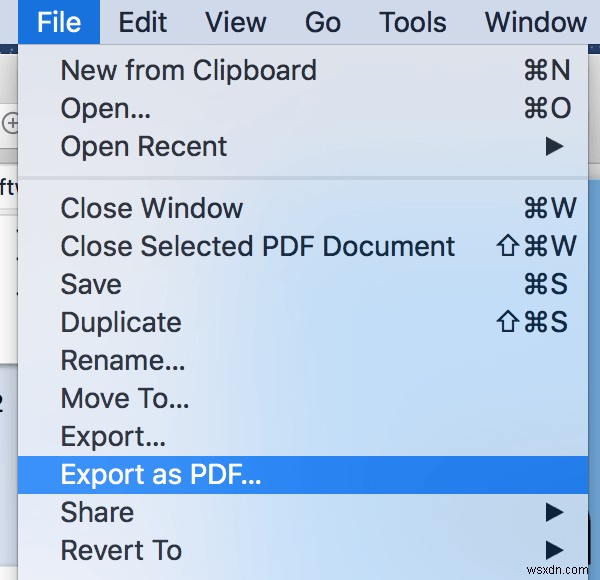Choose New from Clipboard
The width and height of the screenshot is (600, 580).
188,70
